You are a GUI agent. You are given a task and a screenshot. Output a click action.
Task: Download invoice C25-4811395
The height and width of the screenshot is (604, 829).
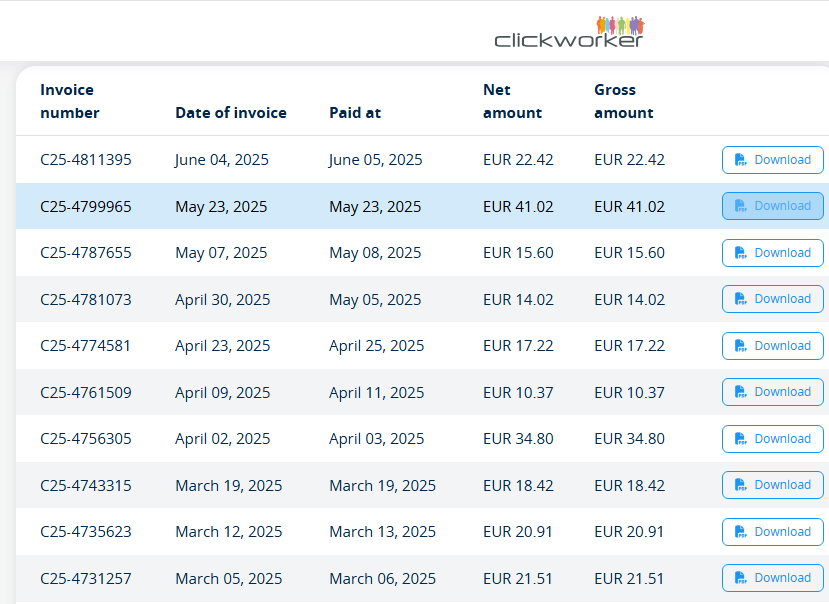click(x=772, y=160)
